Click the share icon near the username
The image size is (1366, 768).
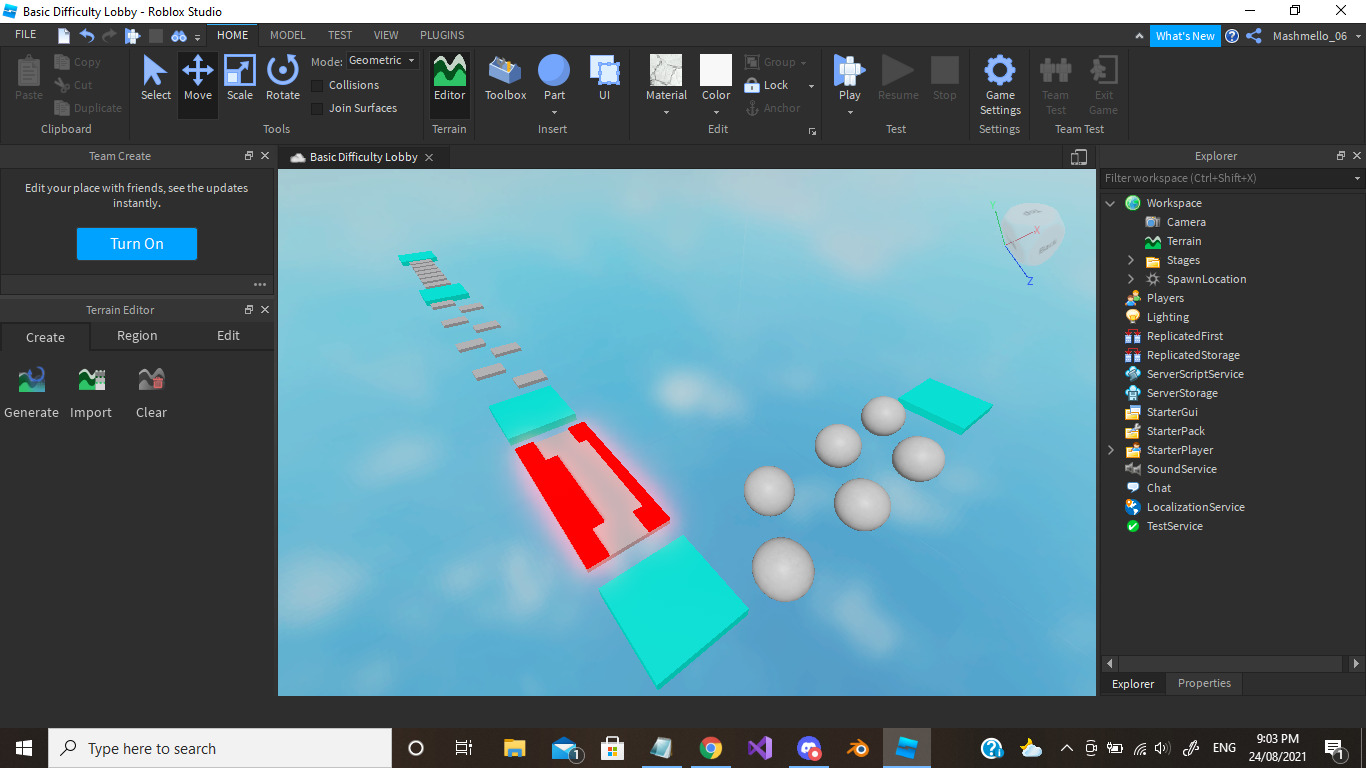[1254, 36]
